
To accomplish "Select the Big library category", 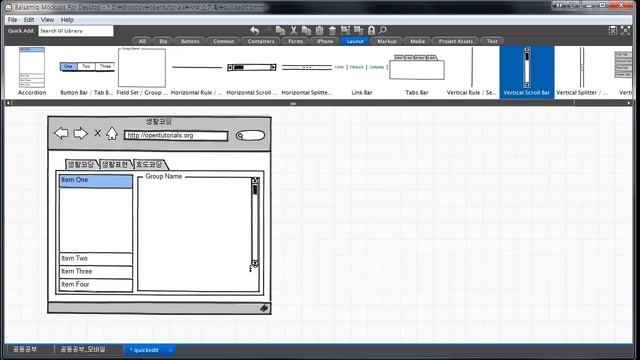I will [163, 41].
